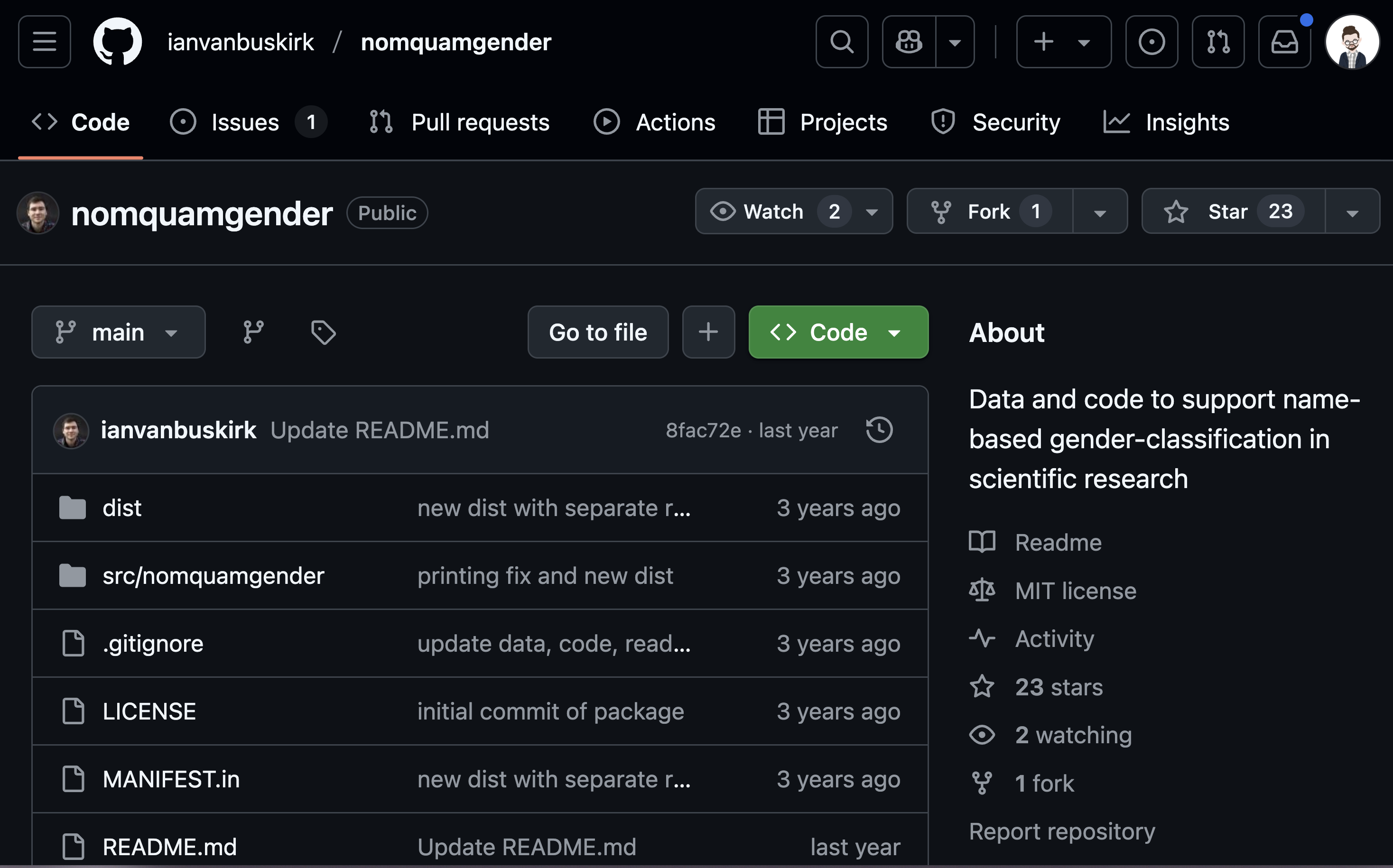Click the Go to file button
The height and width of the screenshot is (868, 1393).
tap(598, 332)
